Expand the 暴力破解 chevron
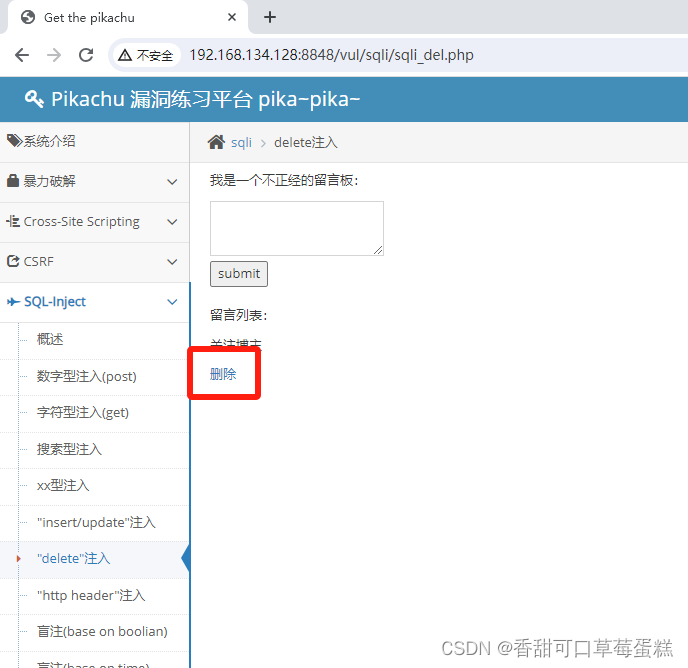688x668 pixels. 172,182
